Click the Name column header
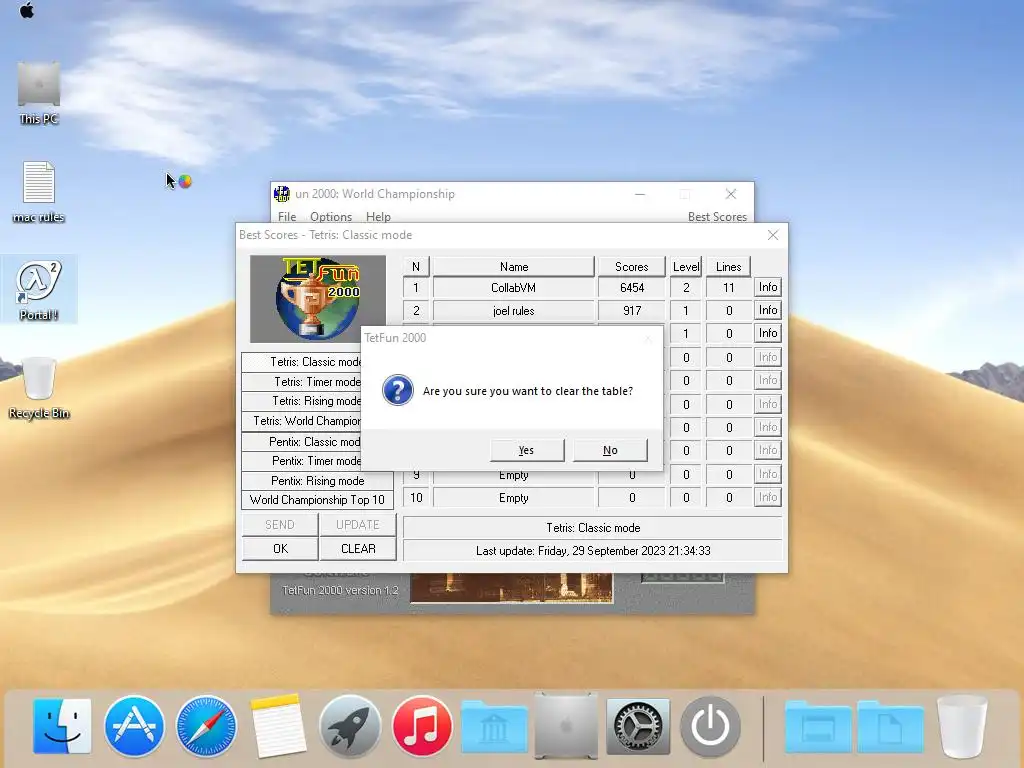The width and height of the screenshot is (1024, 768). click(x=514, y=266)
